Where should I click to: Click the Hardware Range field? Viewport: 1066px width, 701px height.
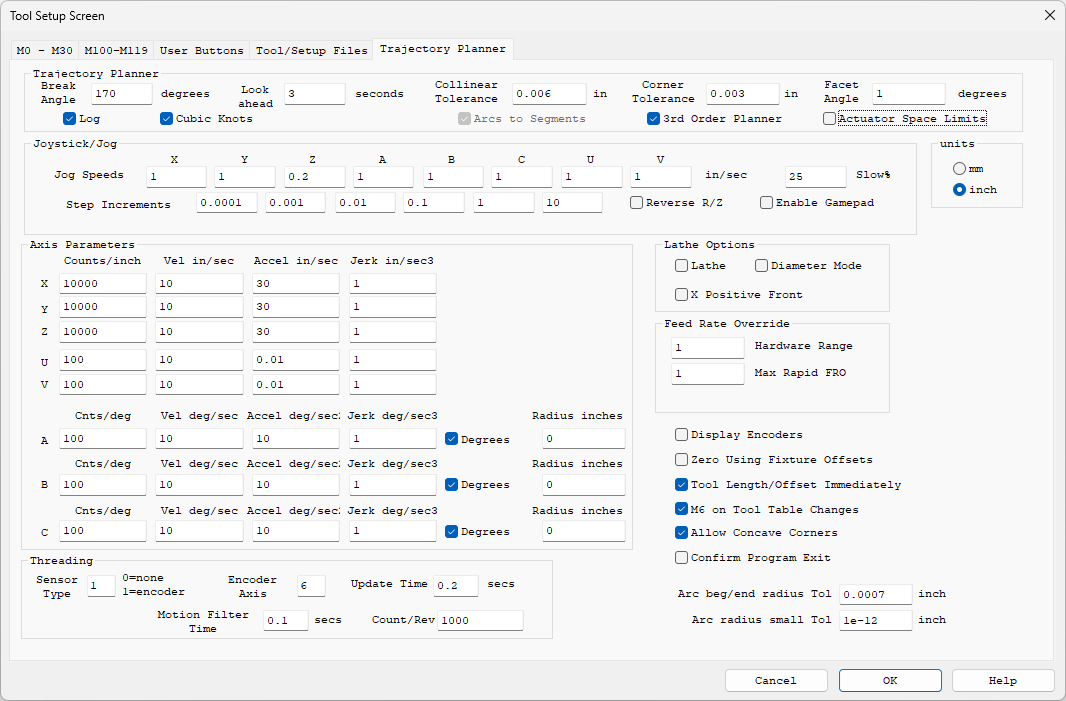pos(708,347)
